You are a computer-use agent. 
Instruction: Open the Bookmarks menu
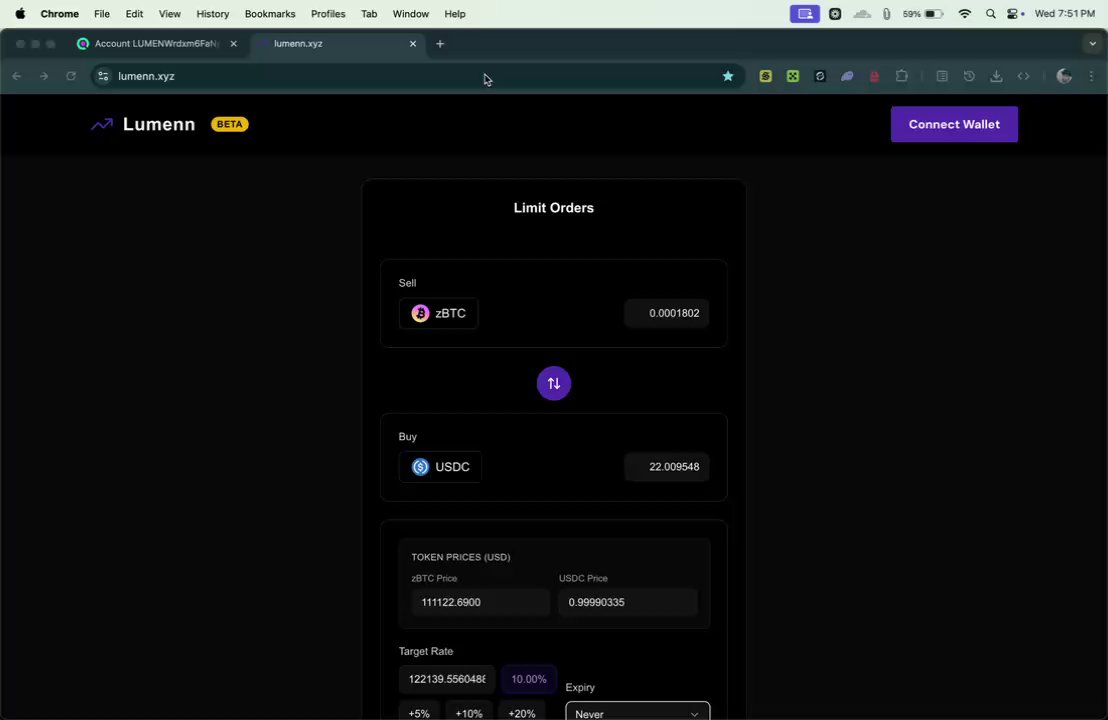[x=270, y=14]
